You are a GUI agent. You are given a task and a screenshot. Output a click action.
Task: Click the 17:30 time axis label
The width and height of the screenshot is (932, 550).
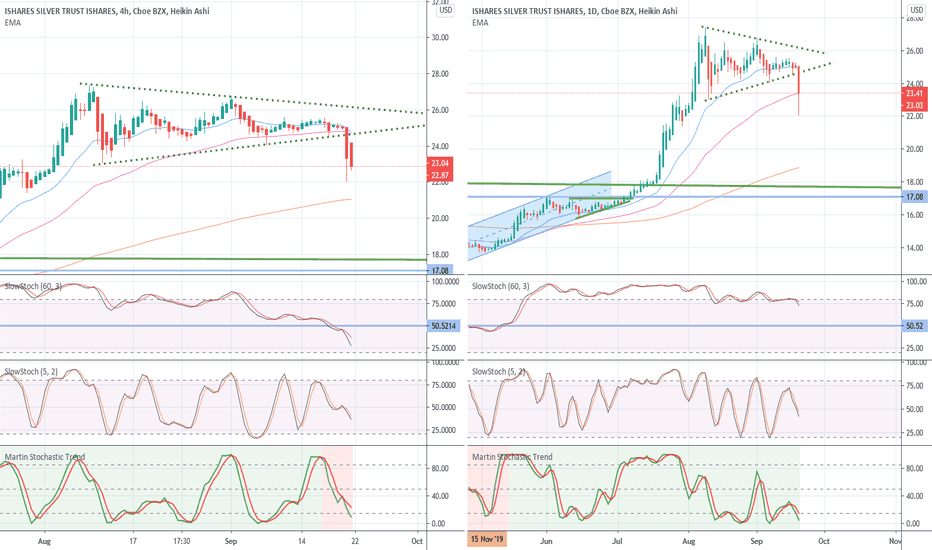pyautogui.click(x=182, y=541)
